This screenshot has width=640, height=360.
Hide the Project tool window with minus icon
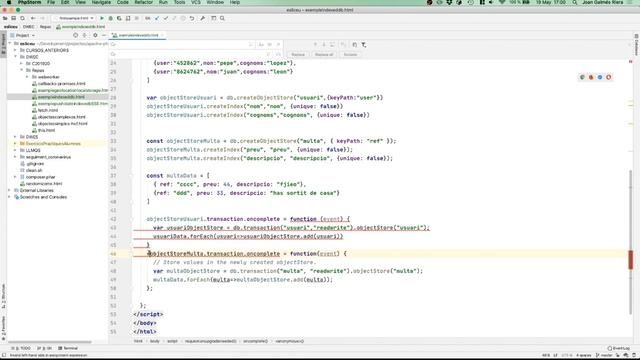[x=104, y=36]
